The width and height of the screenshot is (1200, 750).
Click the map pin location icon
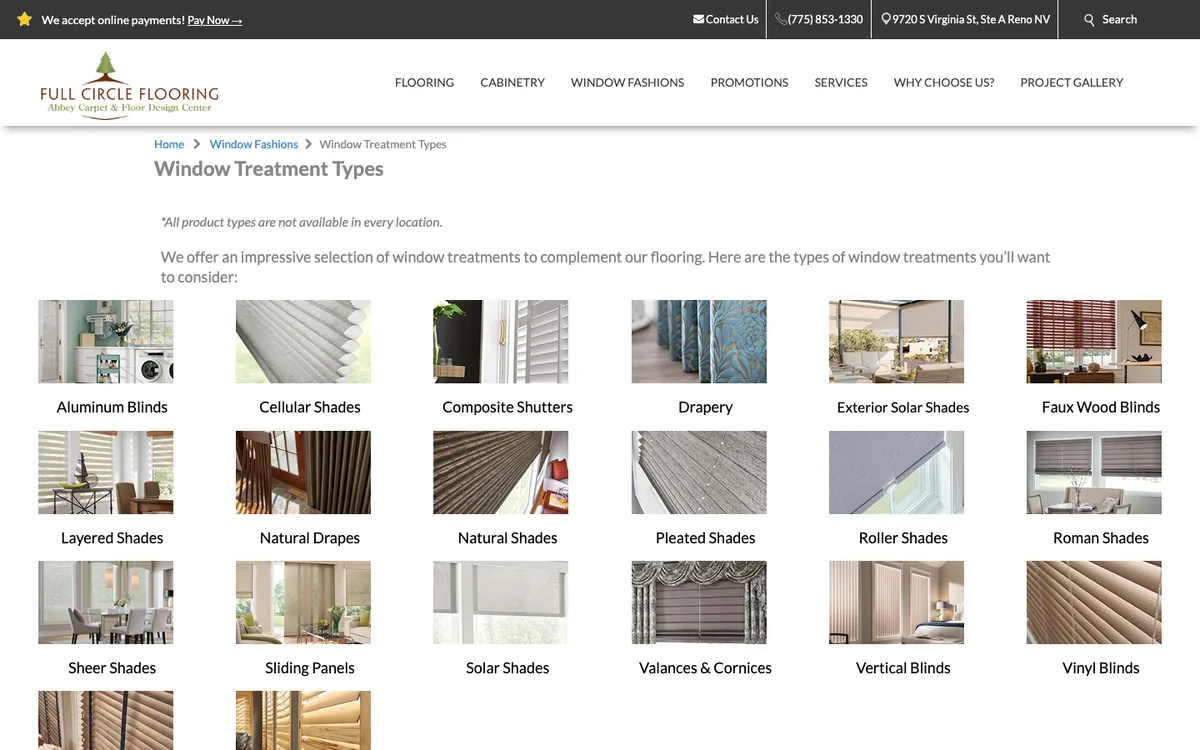886,19
